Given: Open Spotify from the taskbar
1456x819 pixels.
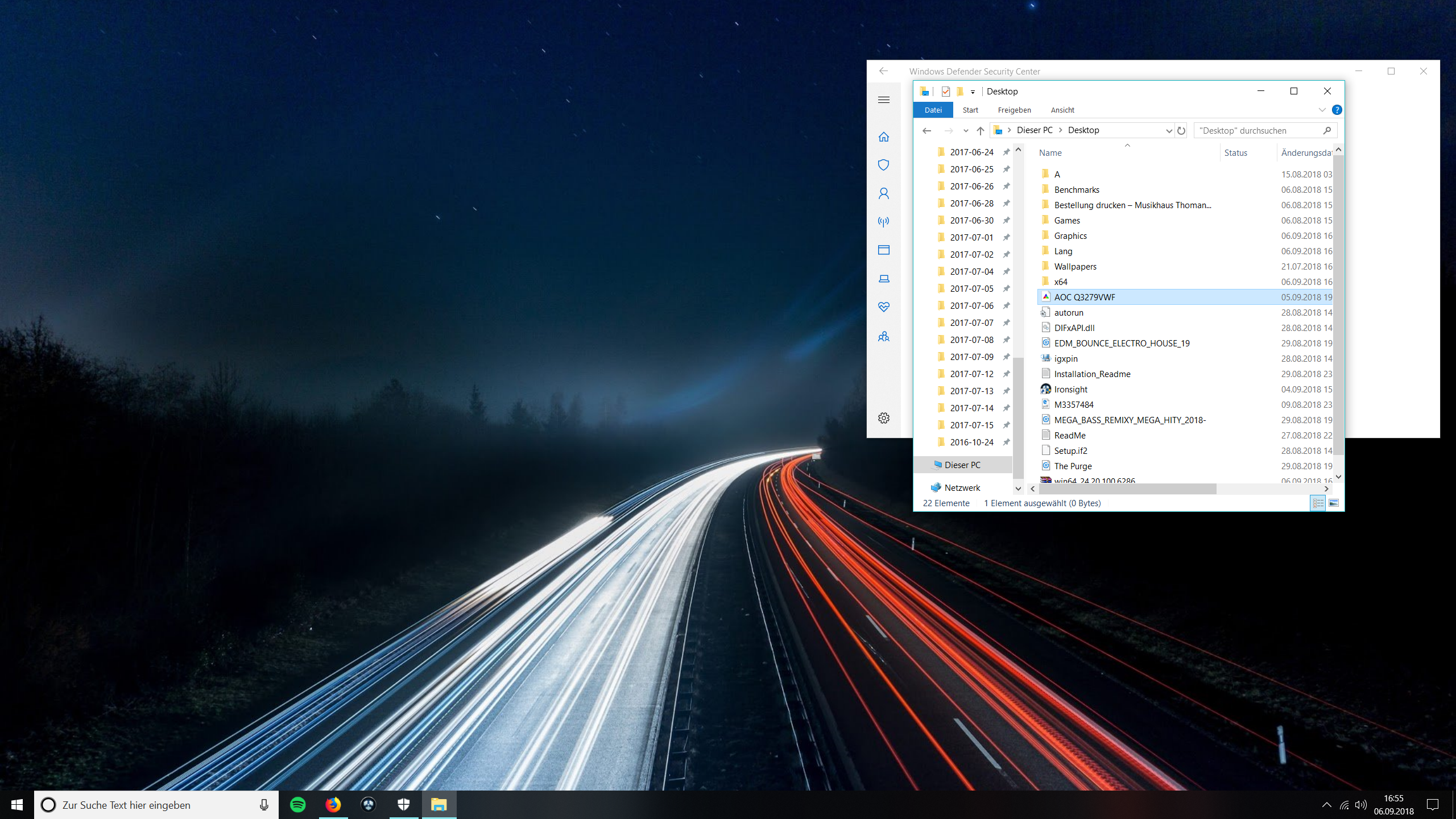Looking at the screenshot, I should point(298,805).
